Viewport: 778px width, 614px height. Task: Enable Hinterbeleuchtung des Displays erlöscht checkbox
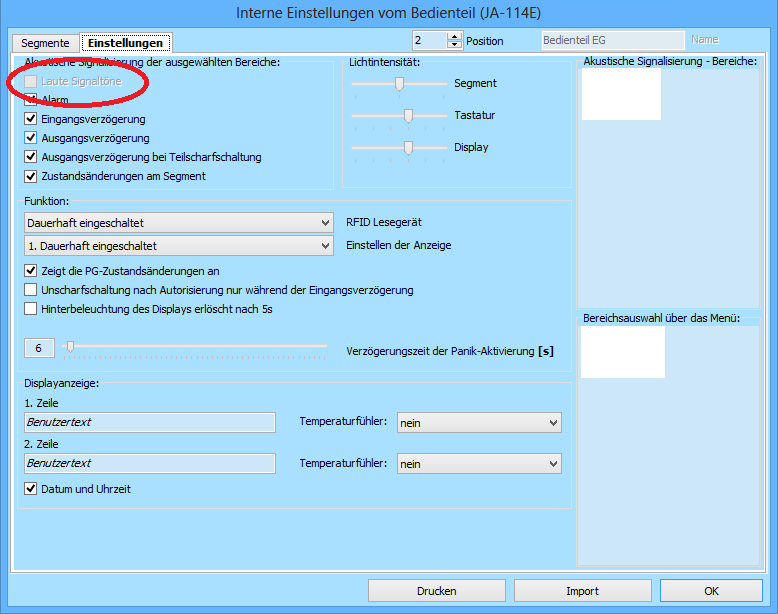pos(30,309)
